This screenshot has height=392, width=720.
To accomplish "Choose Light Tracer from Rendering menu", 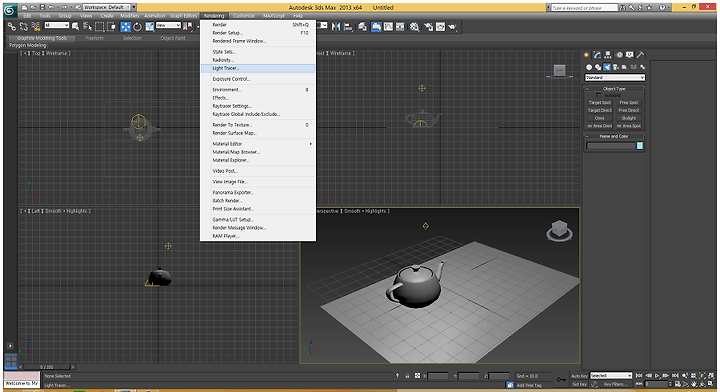I will pos(258,68).
